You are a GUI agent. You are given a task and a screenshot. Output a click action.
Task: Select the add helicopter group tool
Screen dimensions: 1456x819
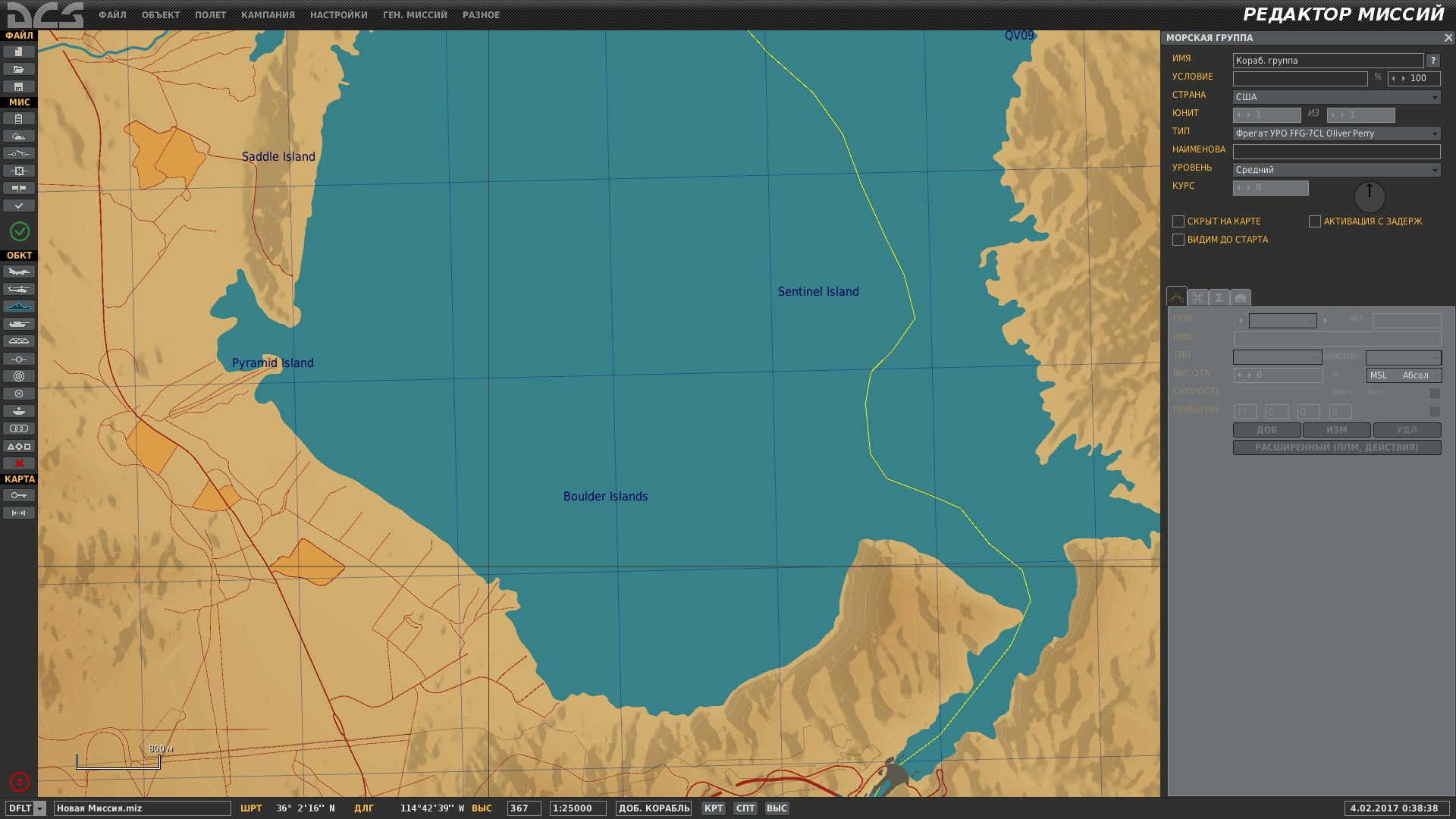(x=19, y=289)
